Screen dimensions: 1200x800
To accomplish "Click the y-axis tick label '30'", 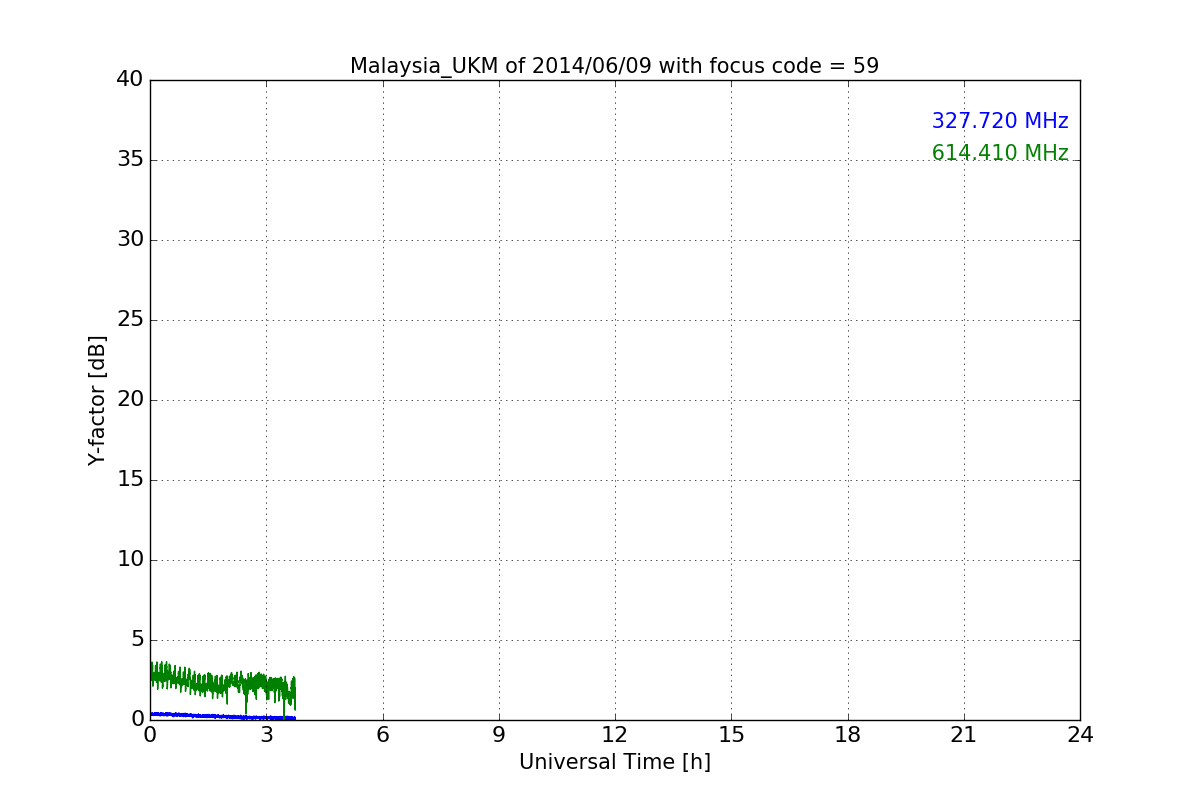I will [x=130, y=239].
